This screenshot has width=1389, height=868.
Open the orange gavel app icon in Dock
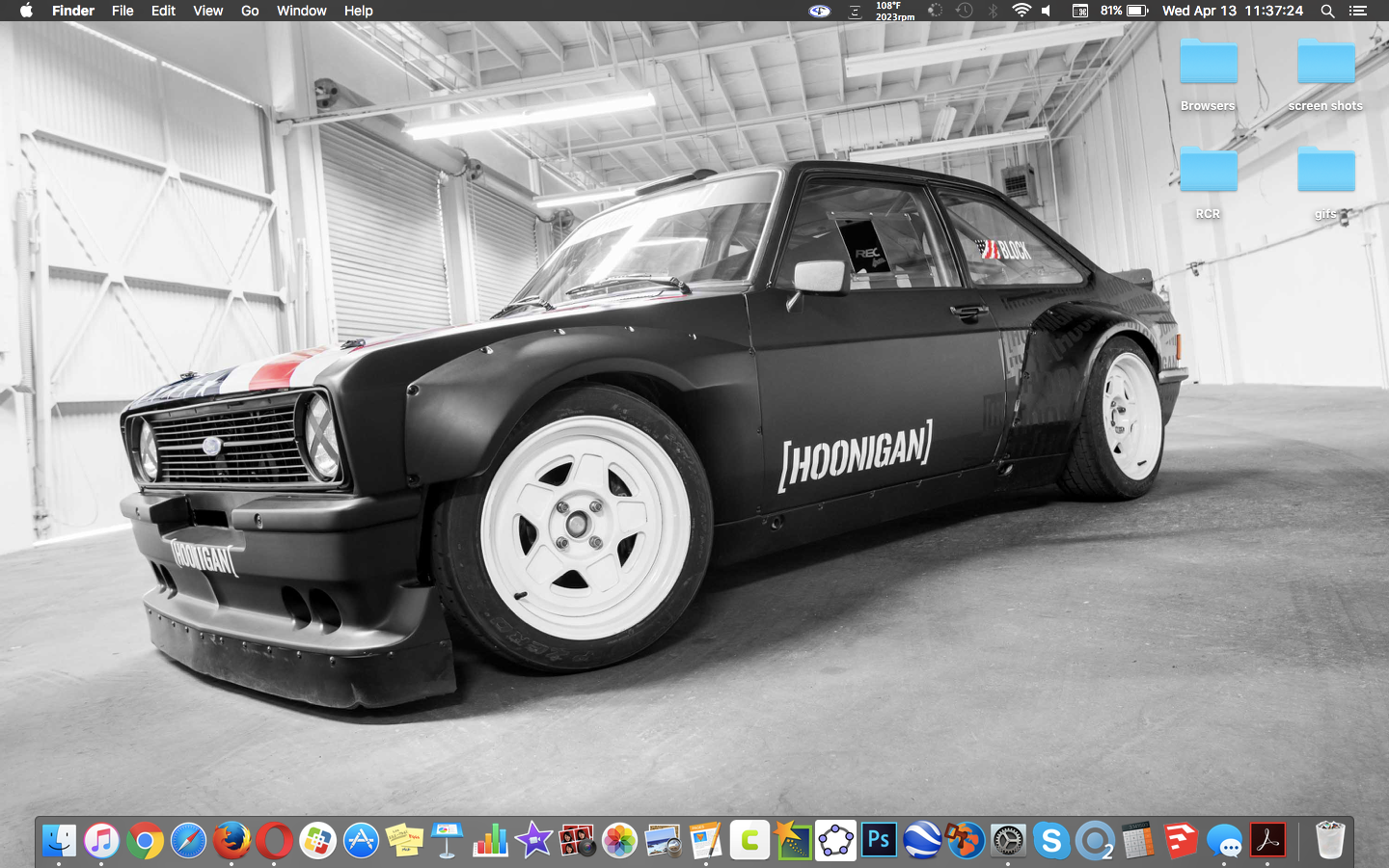(965, 840)
